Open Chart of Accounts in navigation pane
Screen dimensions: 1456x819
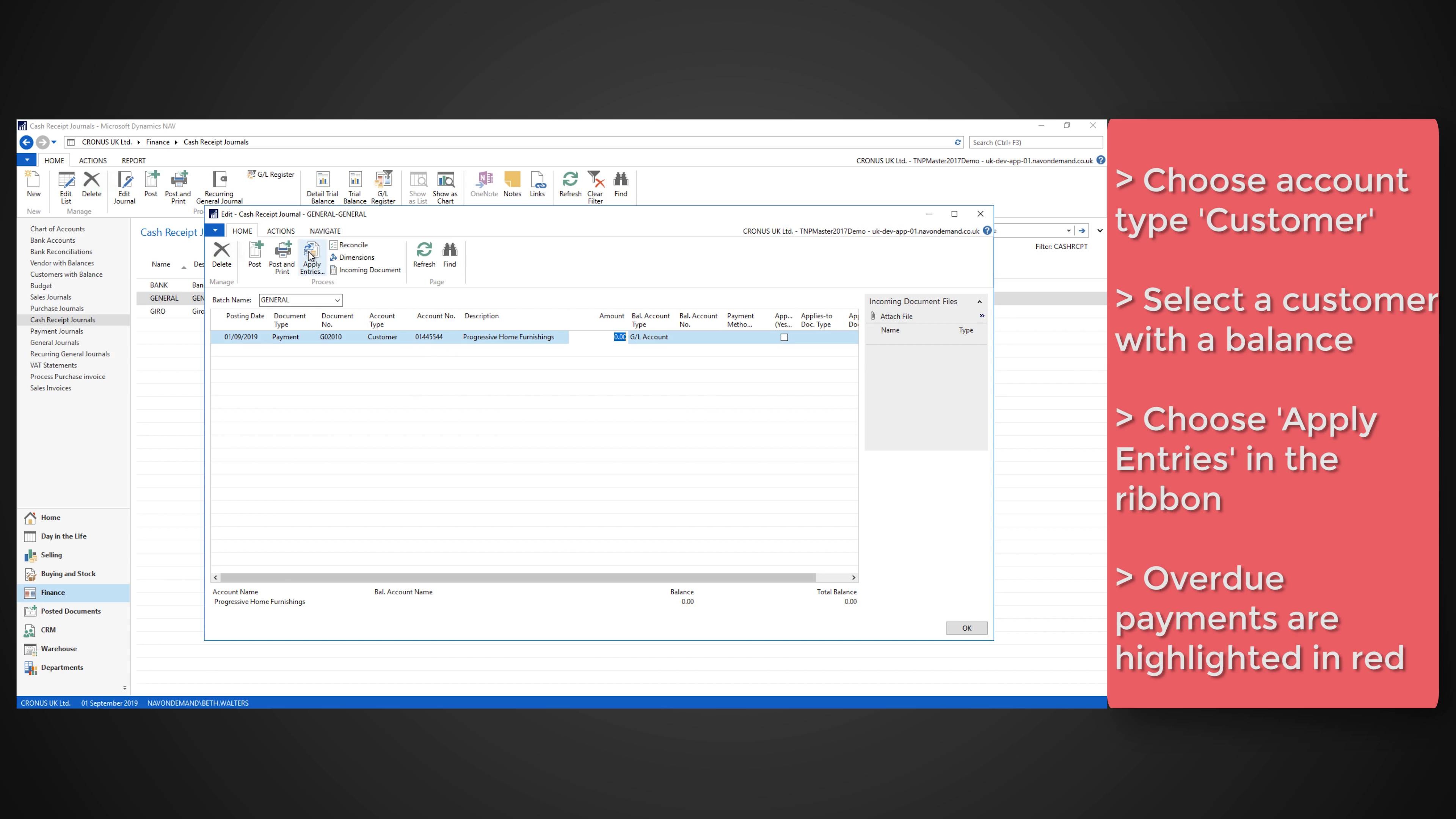point(58,229)
